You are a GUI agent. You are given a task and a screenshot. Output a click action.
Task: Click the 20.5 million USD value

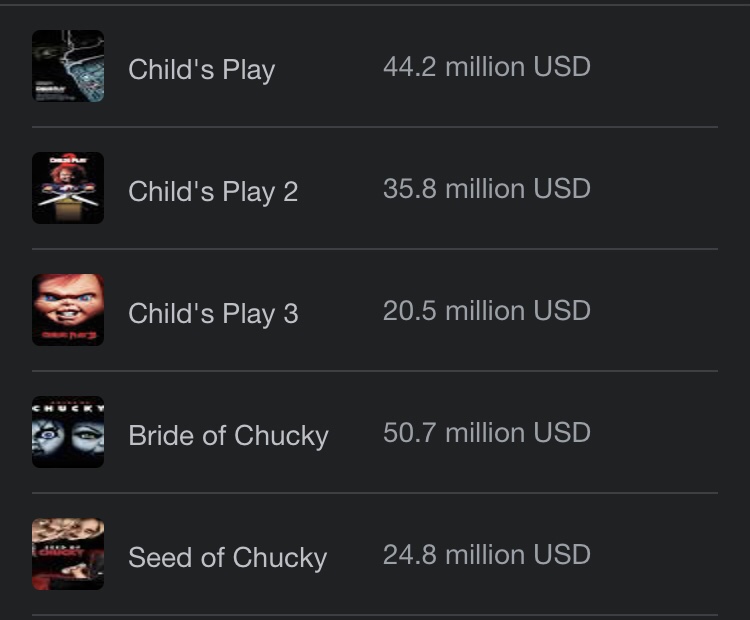[x=486, y=311]
